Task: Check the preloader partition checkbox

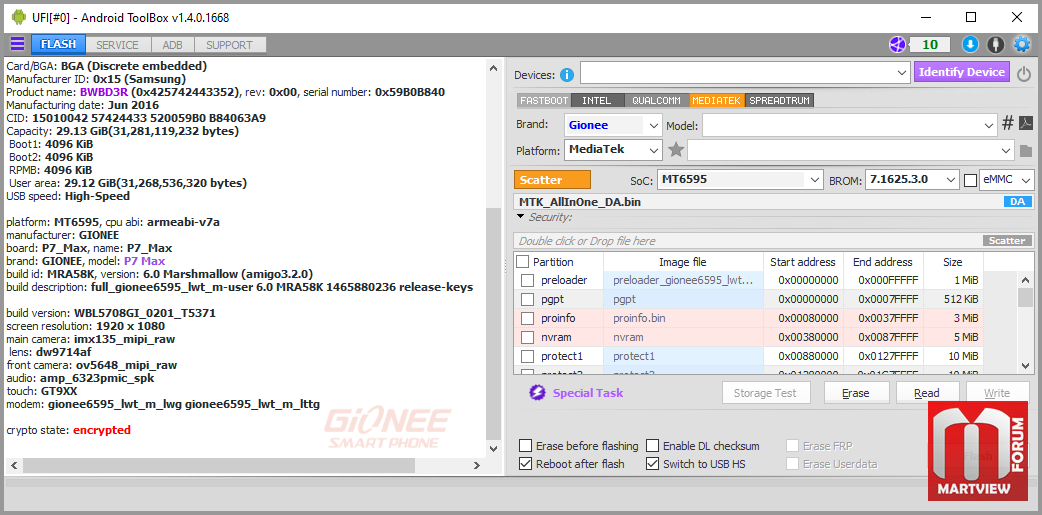Action: [527, 280]
